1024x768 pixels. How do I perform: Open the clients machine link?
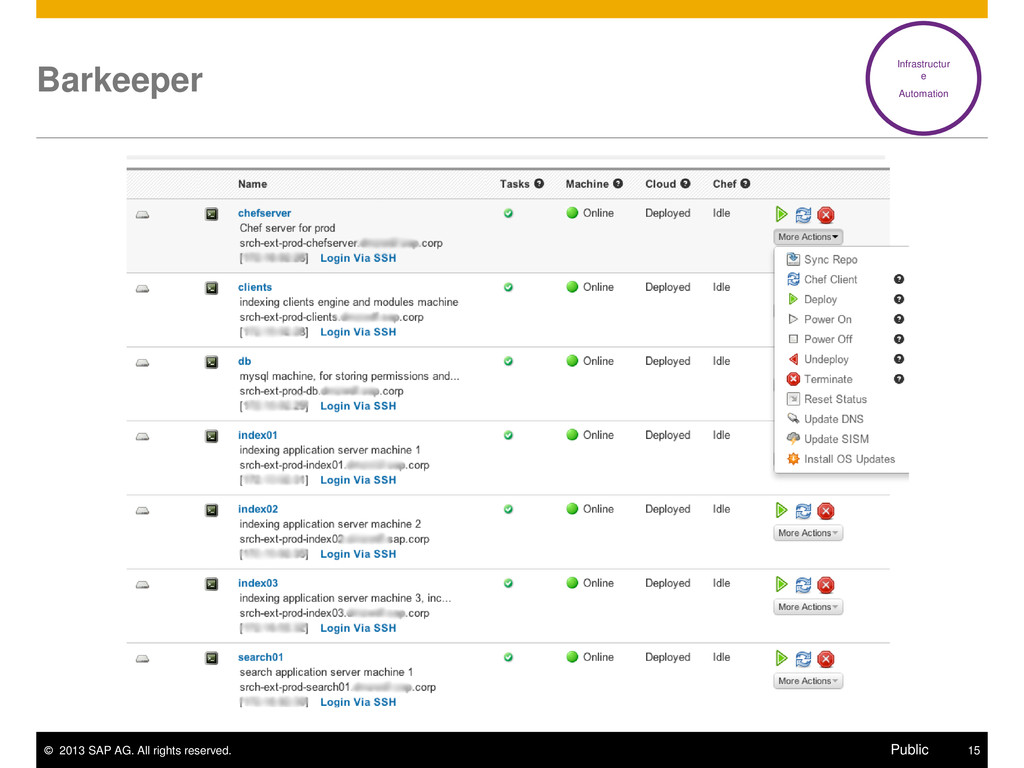pyautogui.click(x=255, y=287)
